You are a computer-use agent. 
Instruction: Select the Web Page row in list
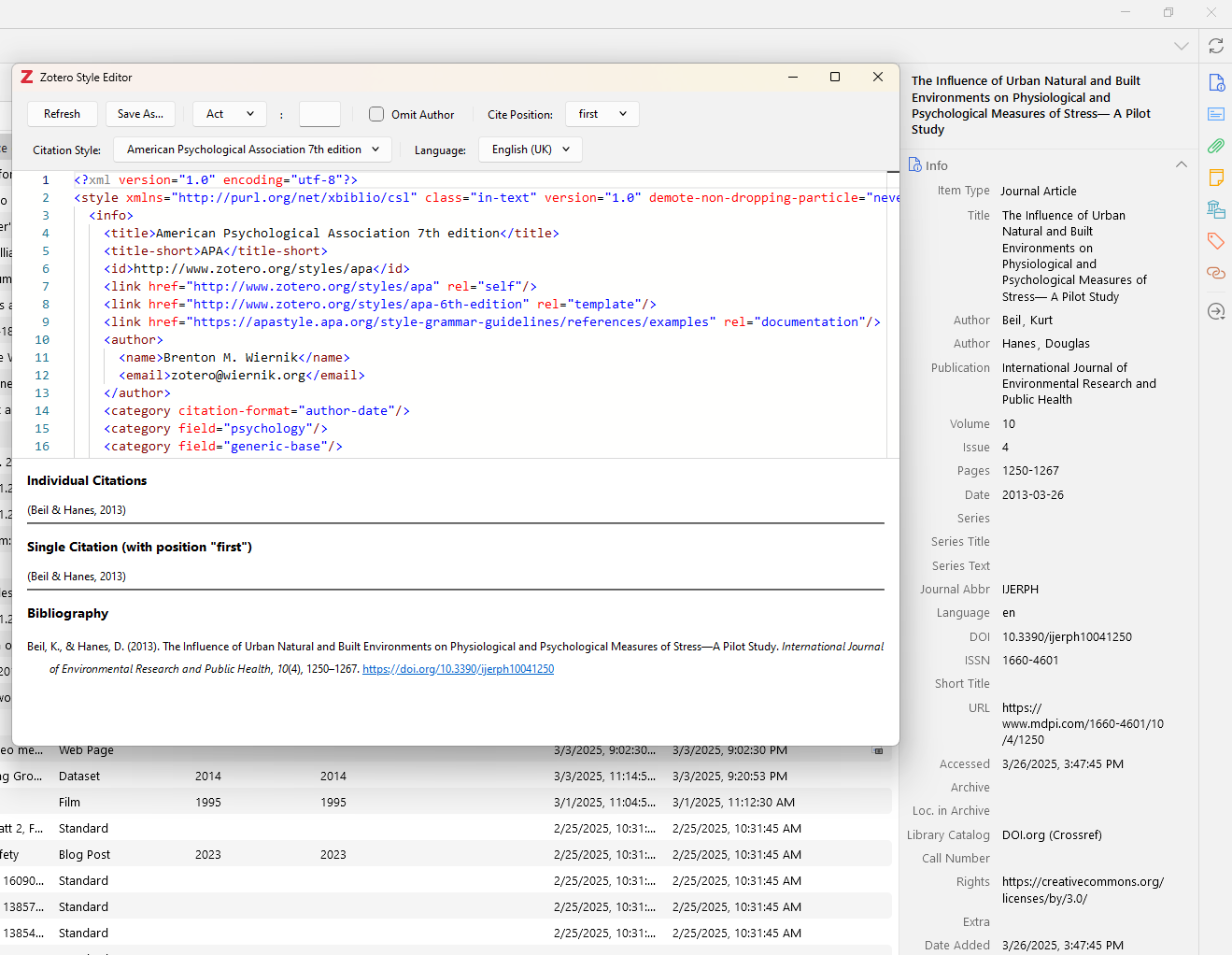(x=446, y=751)
